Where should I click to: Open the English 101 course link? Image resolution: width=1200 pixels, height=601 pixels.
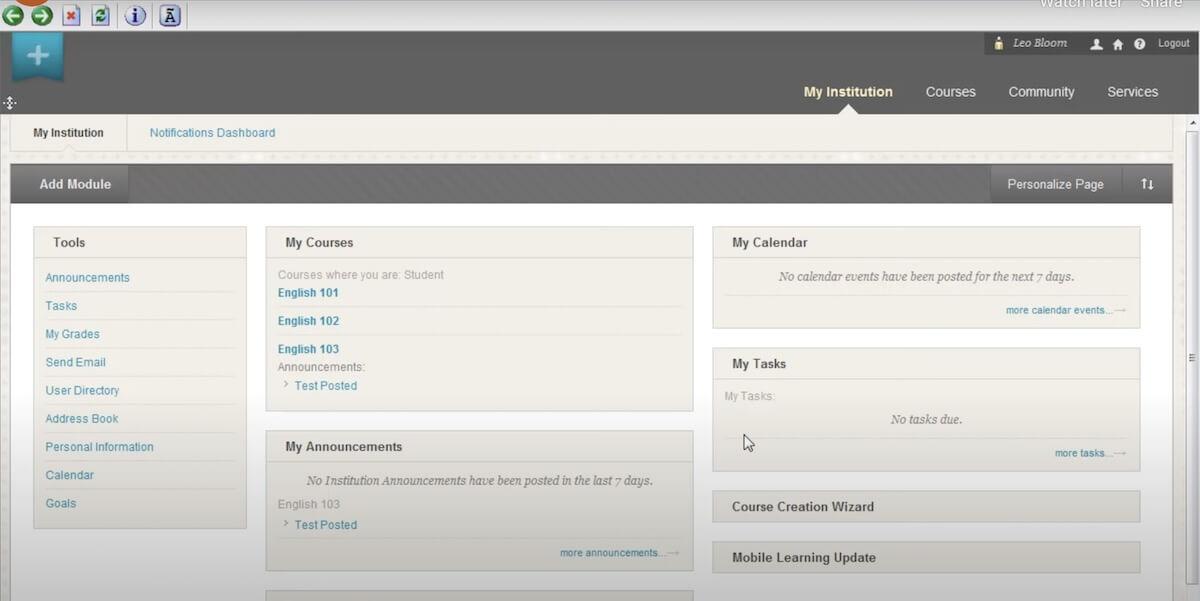coord(308,293)
